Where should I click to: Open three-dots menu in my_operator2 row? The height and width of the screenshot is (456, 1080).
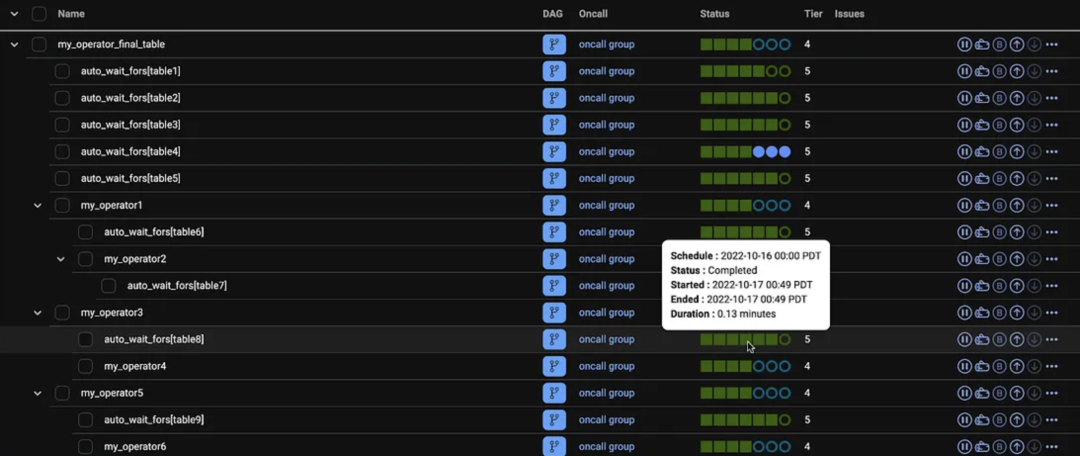(x=1051, y=260)
